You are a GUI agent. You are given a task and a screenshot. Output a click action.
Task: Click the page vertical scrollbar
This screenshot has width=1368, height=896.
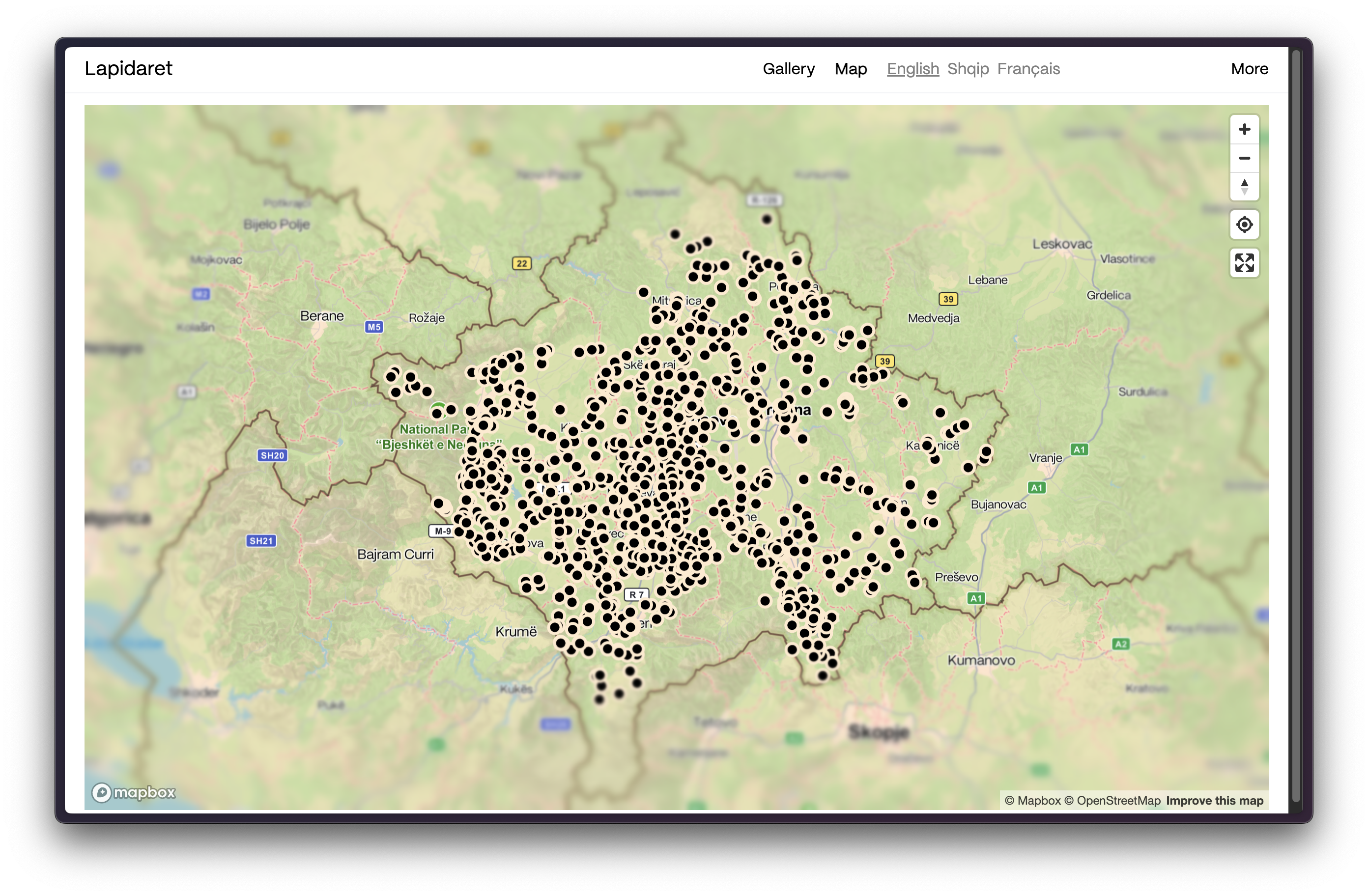click(1296, 425)
